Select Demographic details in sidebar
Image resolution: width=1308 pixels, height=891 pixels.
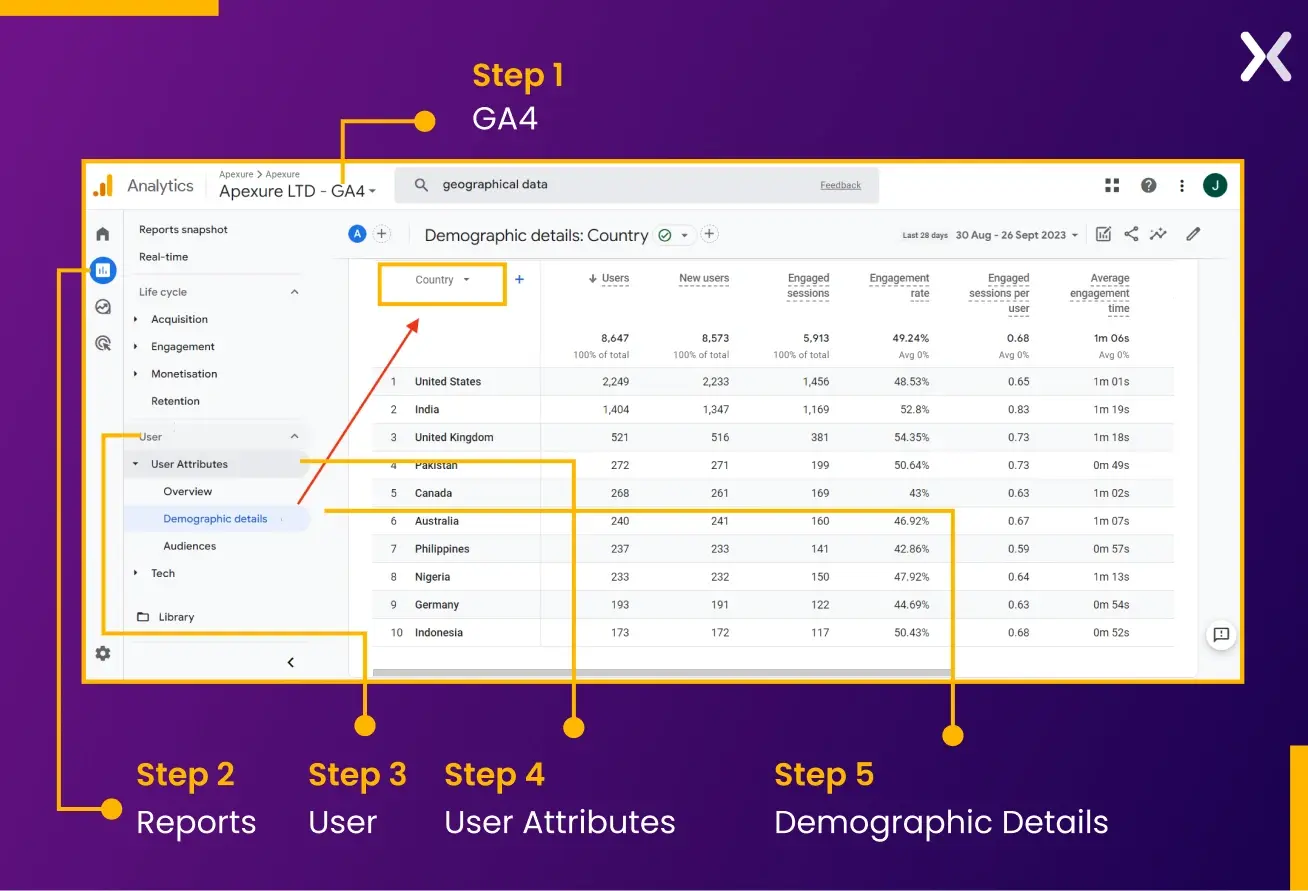pyautogui.click(x=216, y=519)
